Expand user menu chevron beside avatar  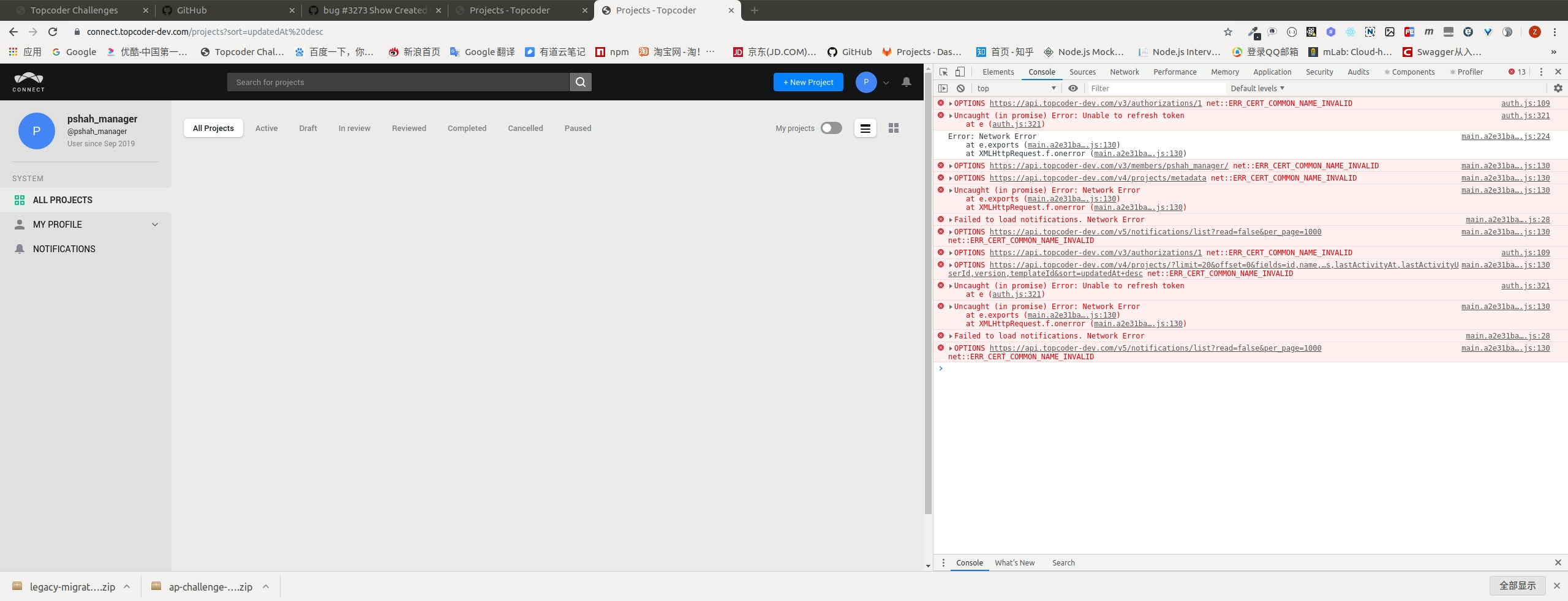coord(886,83)
